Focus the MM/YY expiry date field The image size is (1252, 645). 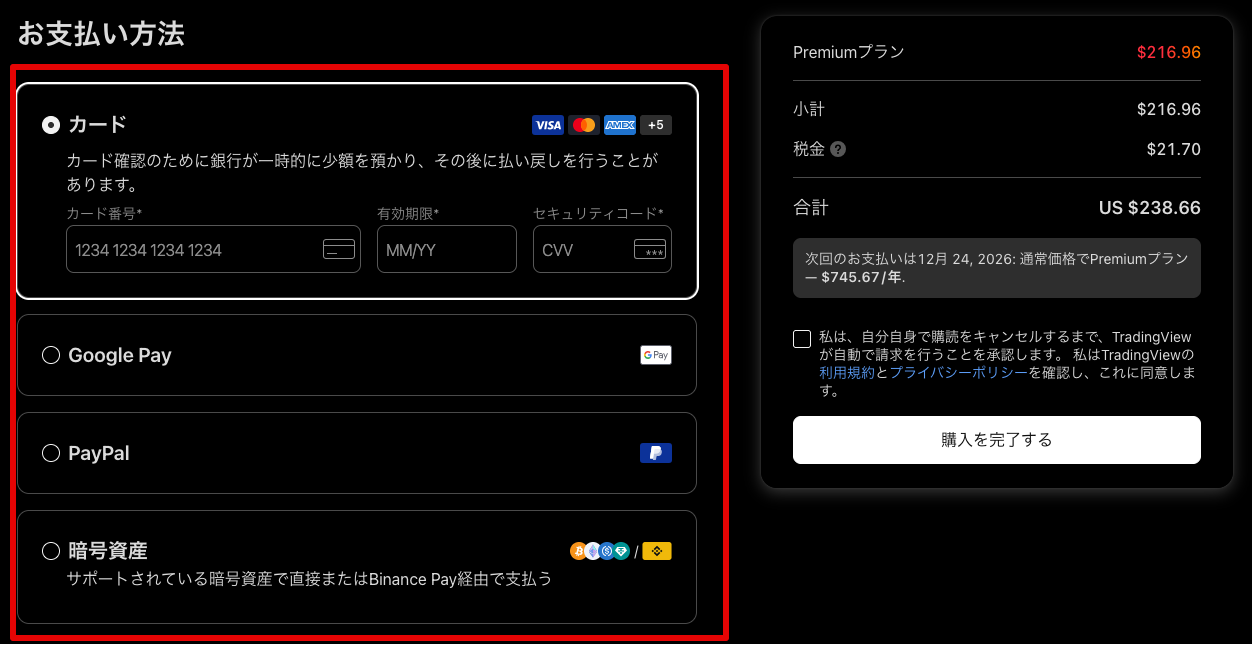point(446,250)
